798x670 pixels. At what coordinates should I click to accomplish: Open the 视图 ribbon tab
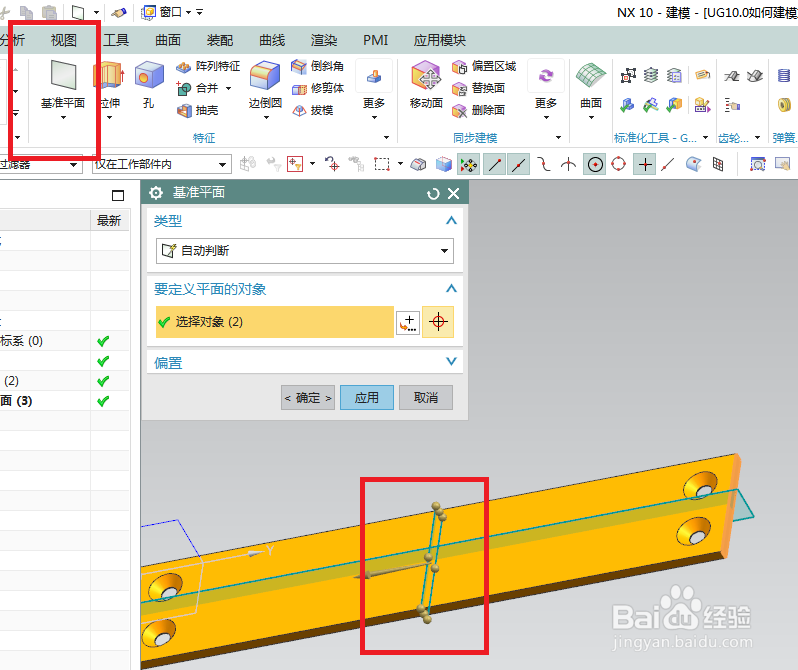click(64, 40)
